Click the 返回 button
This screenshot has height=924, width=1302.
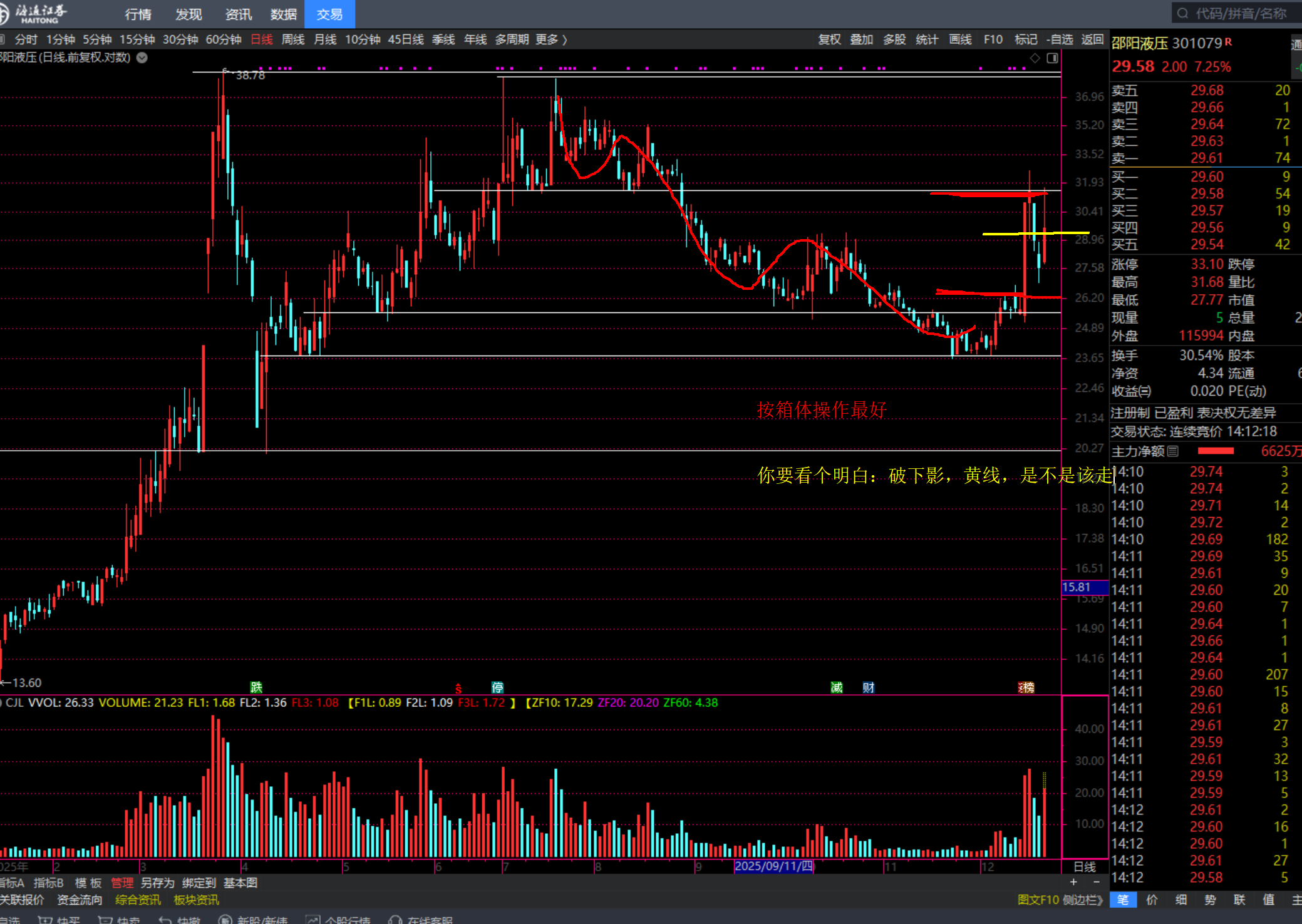point(1092,39)
